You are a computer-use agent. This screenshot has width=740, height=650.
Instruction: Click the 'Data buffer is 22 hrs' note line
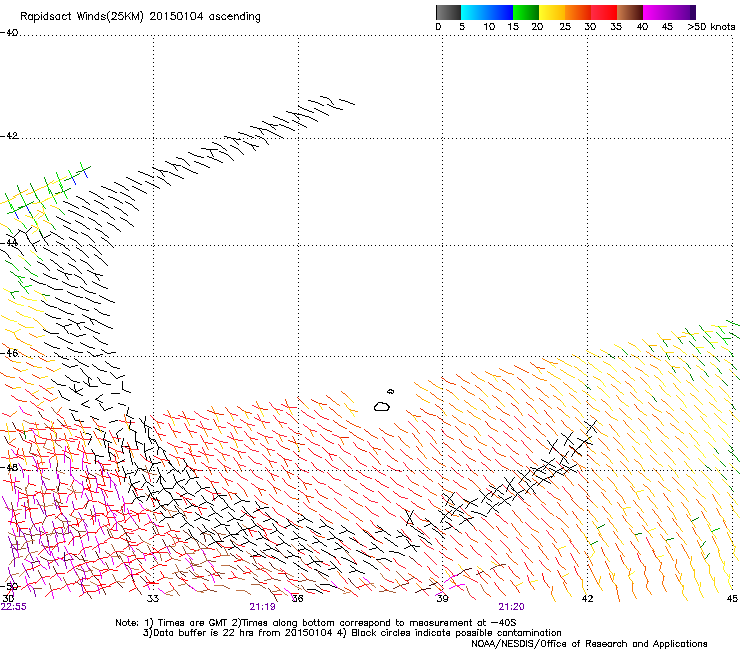pyautogui.click(x=352, y=633)
